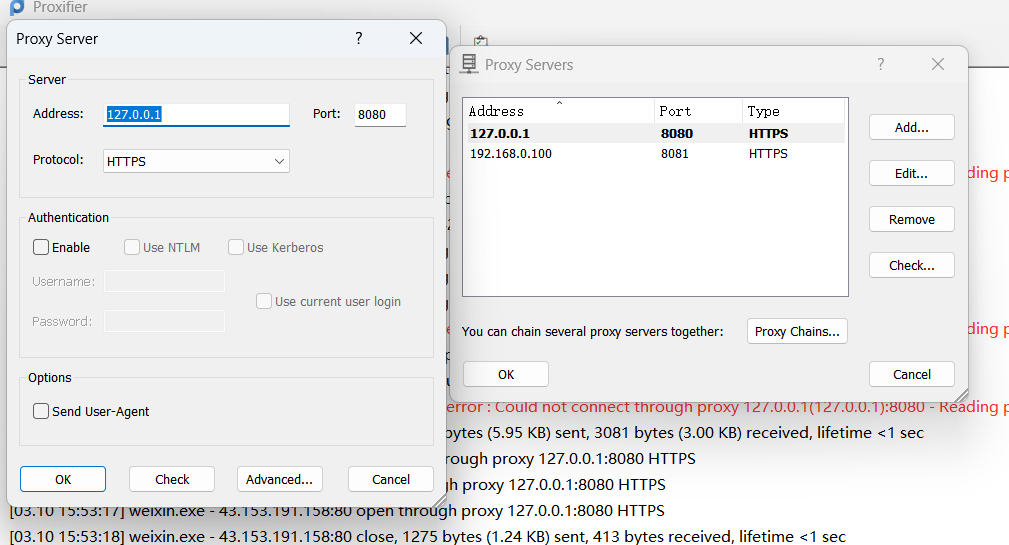Click the Port field showing 8080
The height and width of the screenshot is (545, 1009).
(379, 114)
